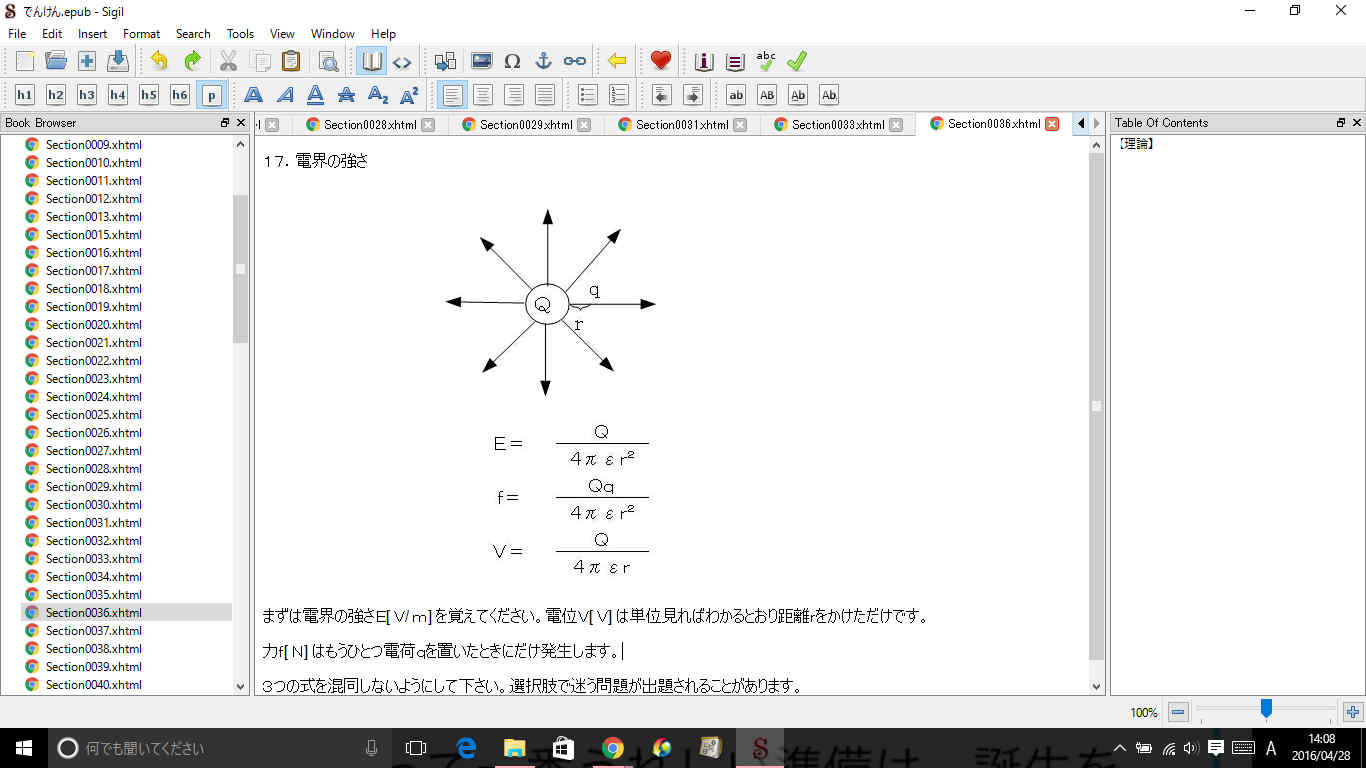Insert special character with Omega icon
1366x768 pixels.
512,61
